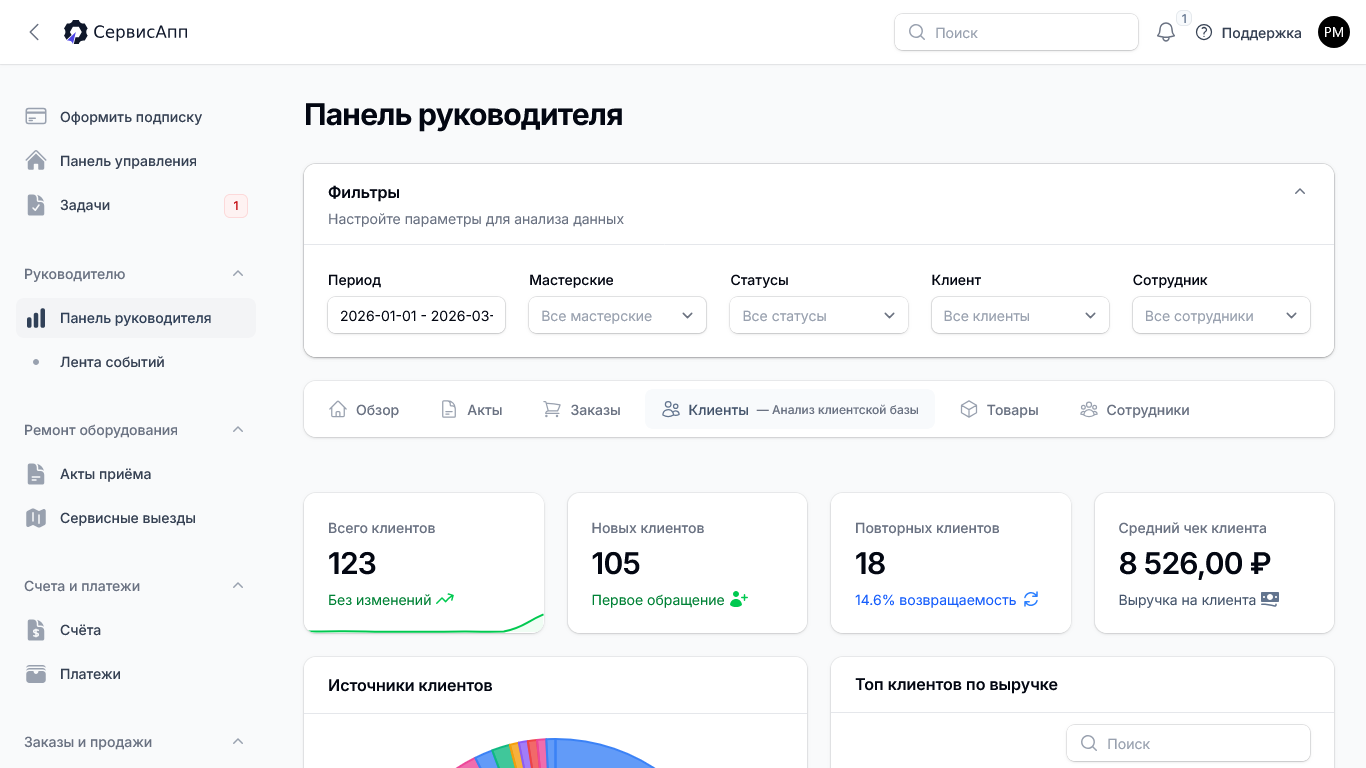Click the Счёта dollar icon
Viewport: 1366px width, 768px height.
coord(35,629)
